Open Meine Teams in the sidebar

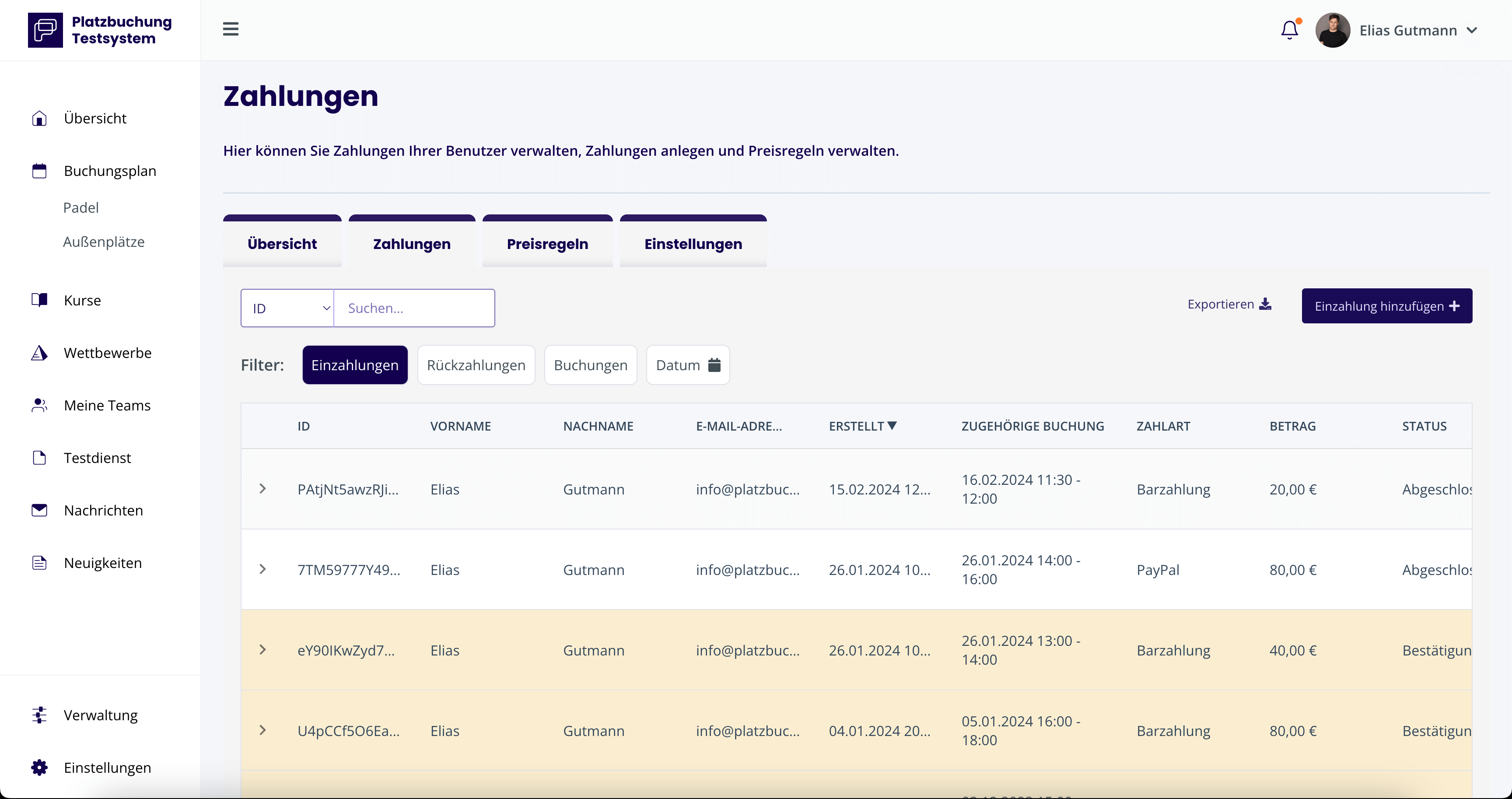[x=108, y=405]
